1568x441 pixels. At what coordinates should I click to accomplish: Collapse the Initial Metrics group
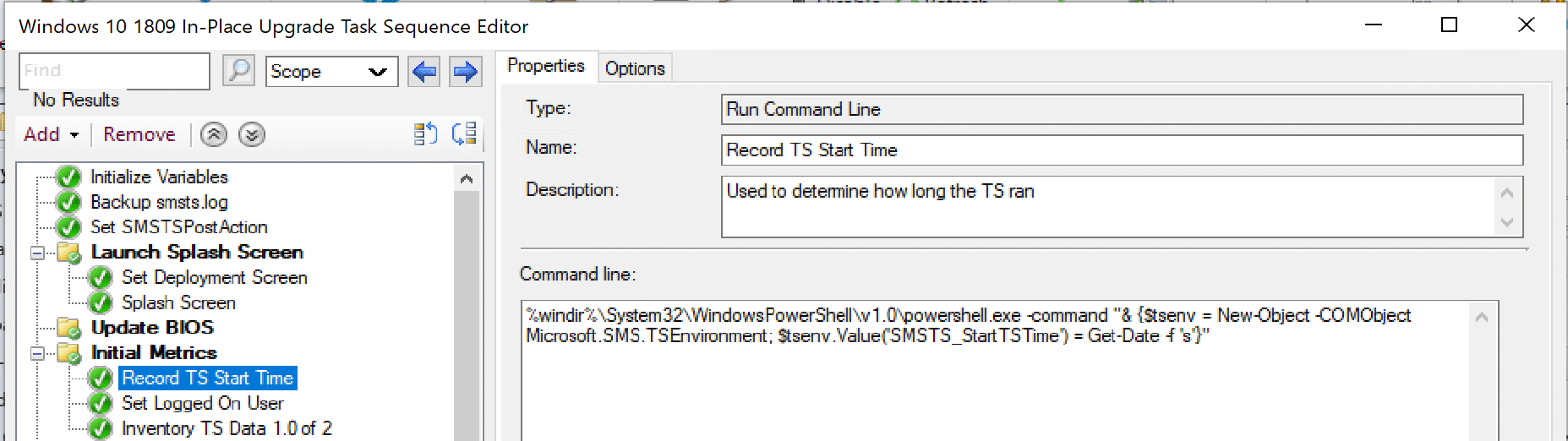(x=37, y=353)
